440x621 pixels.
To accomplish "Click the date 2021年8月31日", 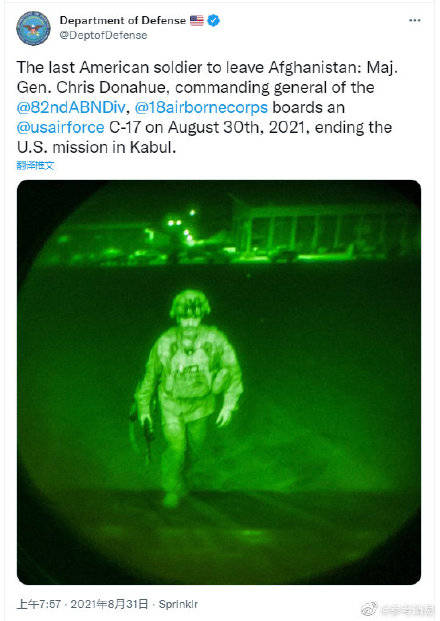I will (109, 604).
